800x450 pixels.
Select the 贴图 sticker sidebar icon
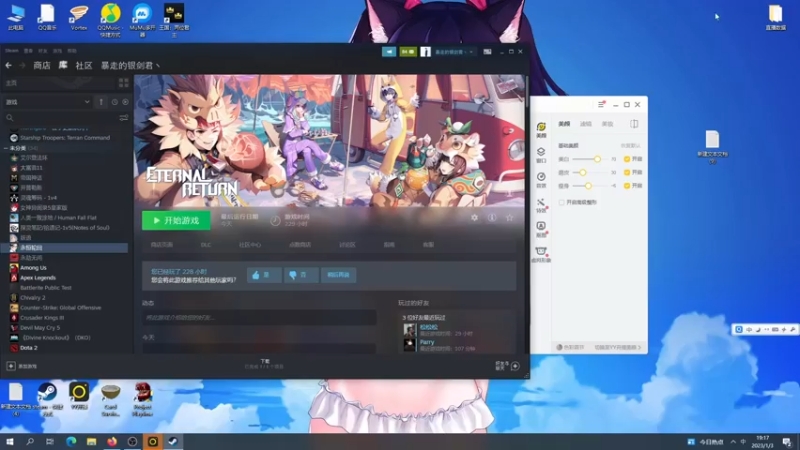pos(541,230)
